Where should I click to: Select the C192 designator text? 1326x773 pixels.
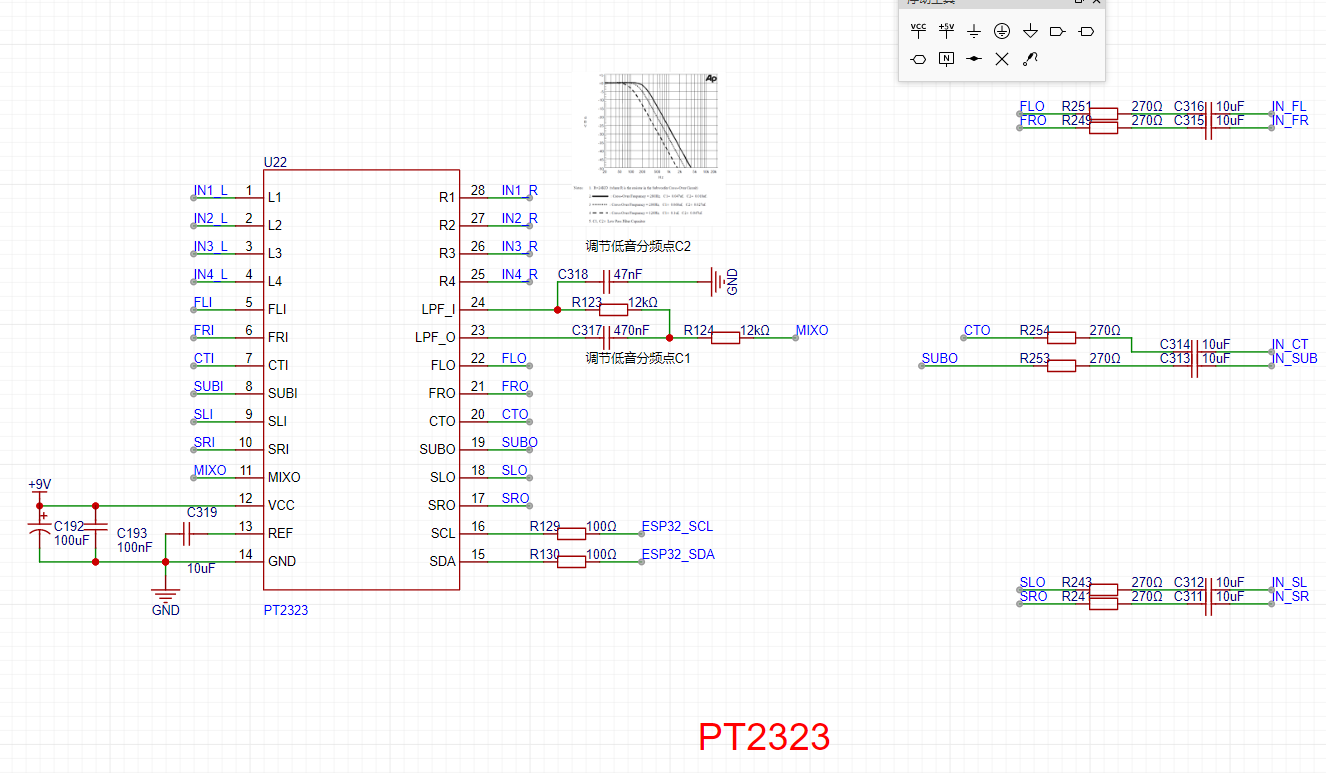(69, 526)
